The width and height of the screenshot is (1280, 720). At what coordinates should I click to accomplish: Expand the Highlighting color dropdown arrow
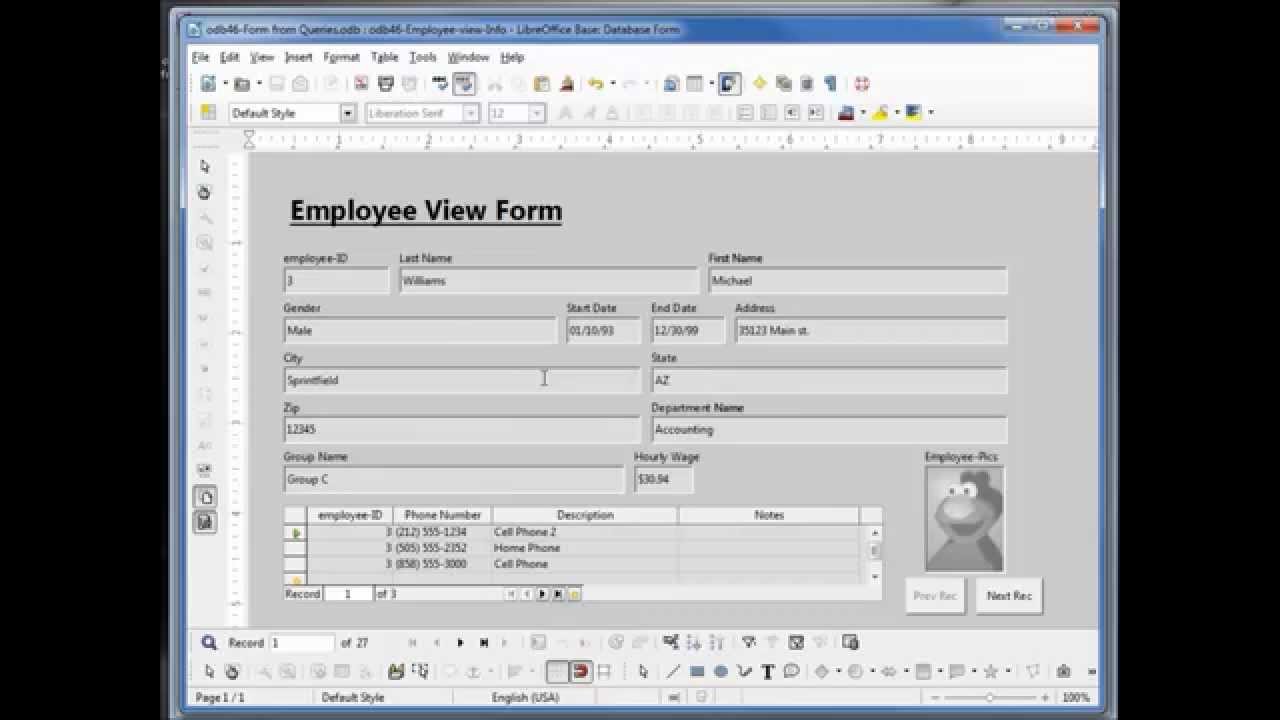tap(897, 112)
